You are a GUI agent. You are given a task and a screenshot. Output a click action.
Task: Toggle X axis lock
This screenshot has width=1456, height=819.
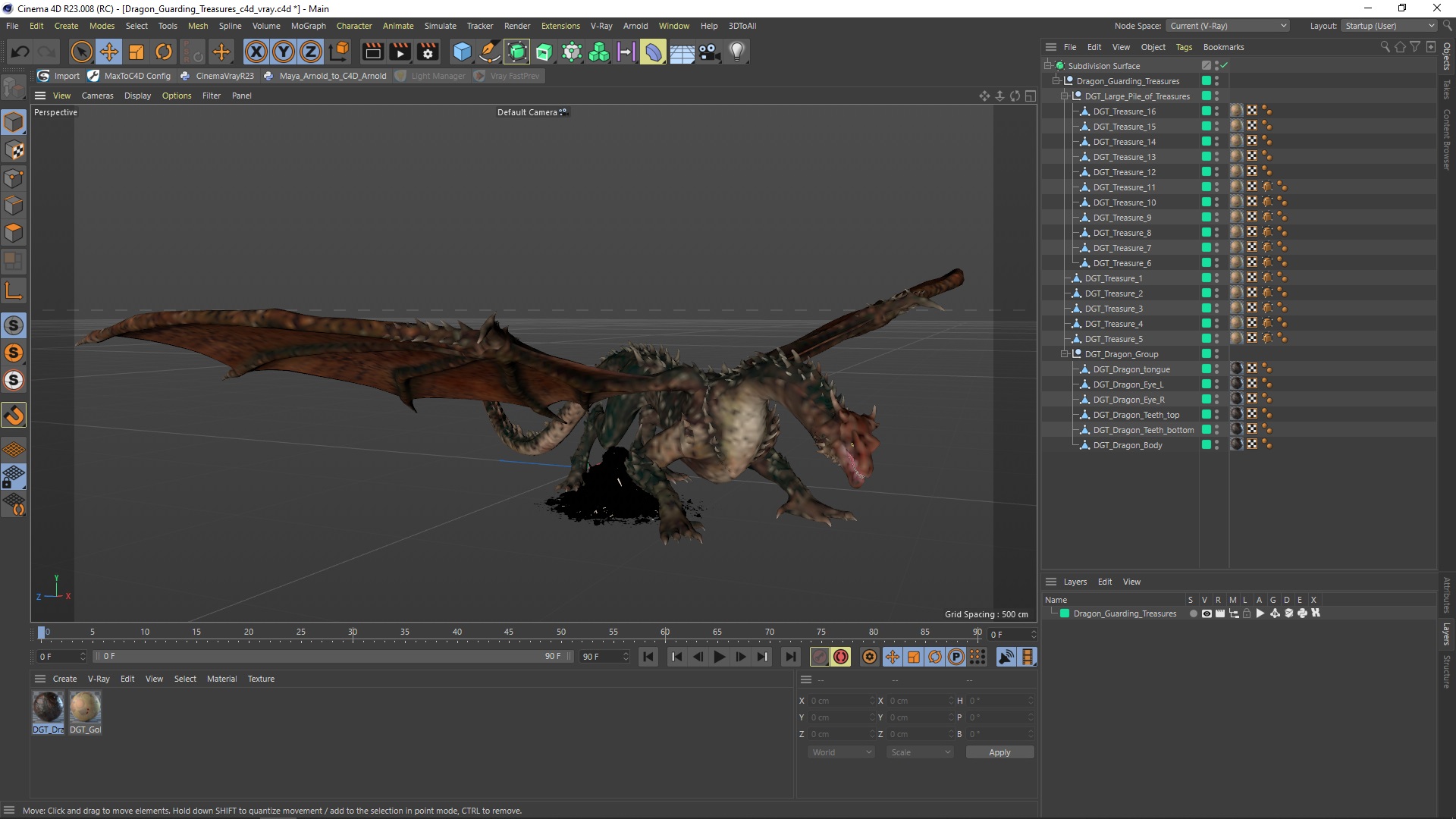[256, 52]
